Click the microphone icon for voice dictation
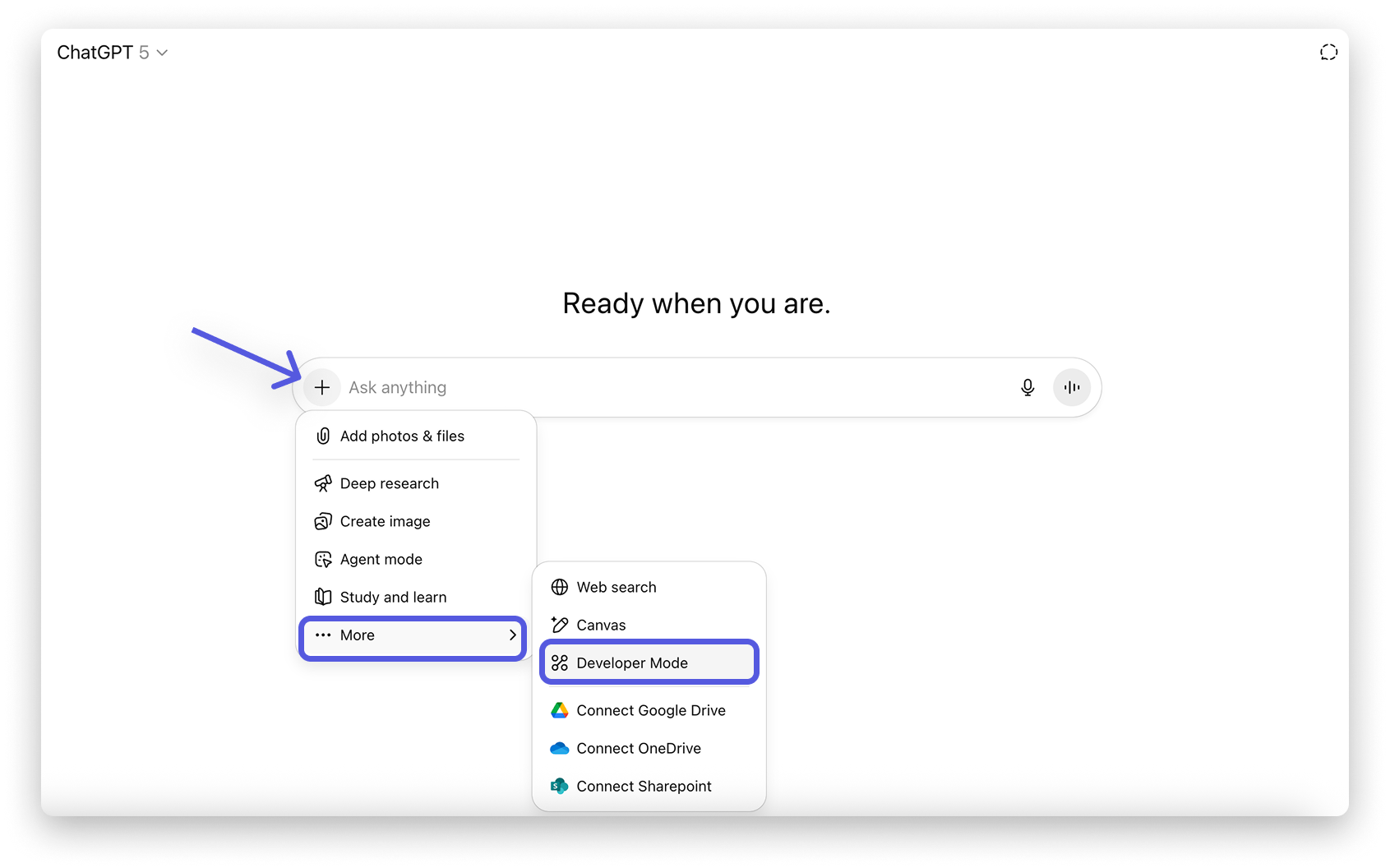The height and width of the screenshot is (868, 1390). tap(1027, 387)
